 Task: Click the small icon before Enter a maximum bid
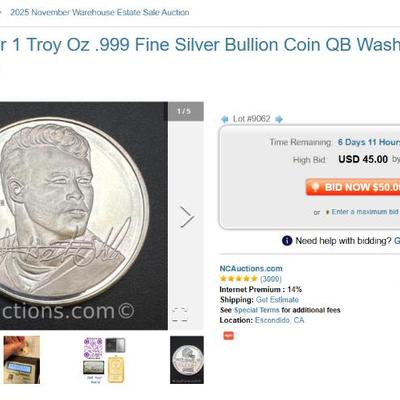(327, 212)
